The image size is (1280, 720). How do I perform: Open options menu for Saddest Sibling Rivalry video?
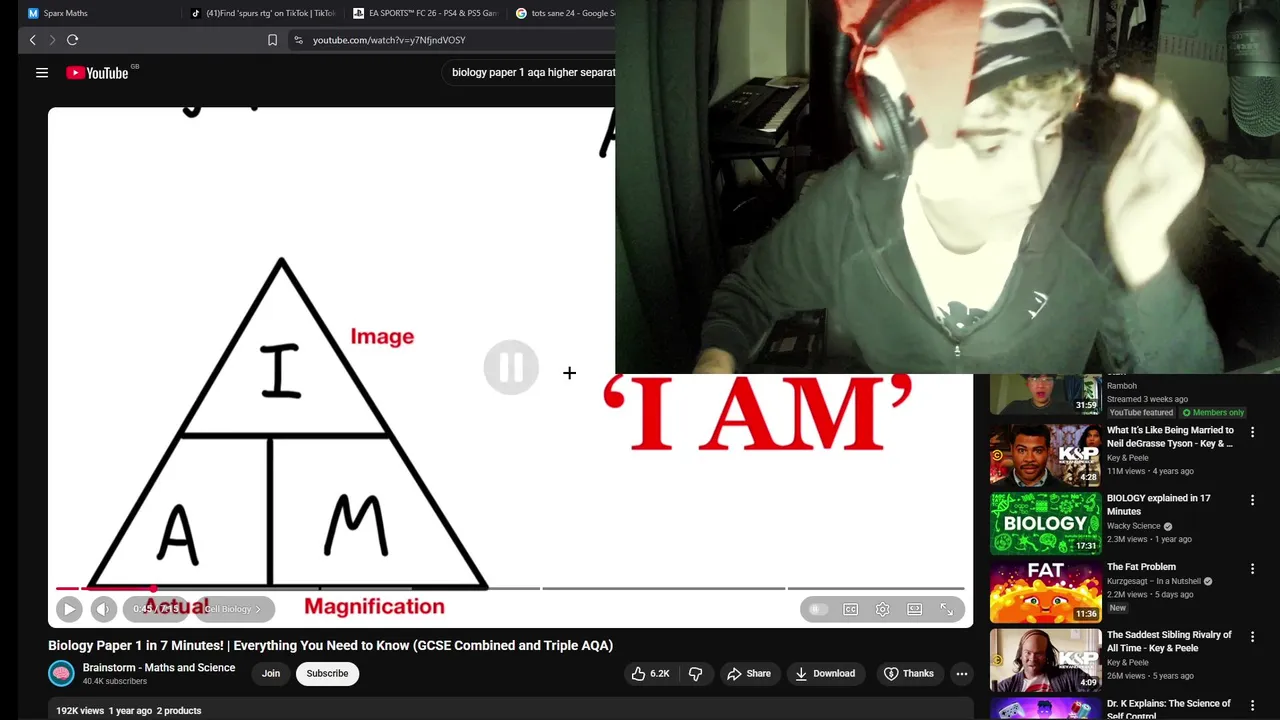coord(1252,636)
